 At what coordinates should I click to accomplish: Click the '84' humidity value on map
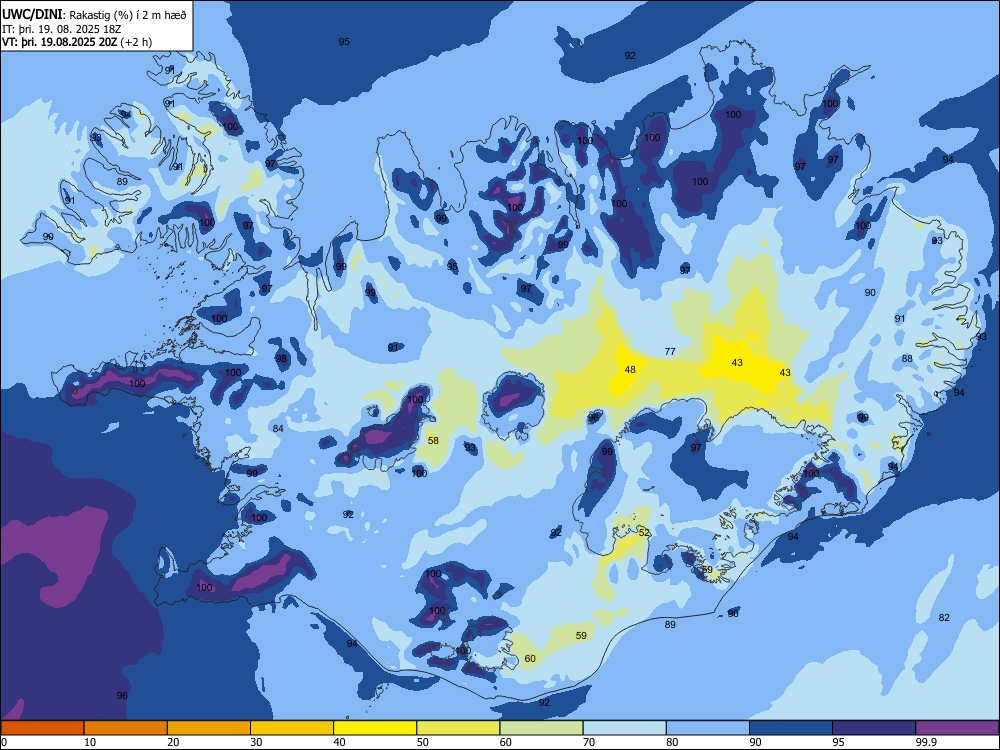click(x=278, y=428)
